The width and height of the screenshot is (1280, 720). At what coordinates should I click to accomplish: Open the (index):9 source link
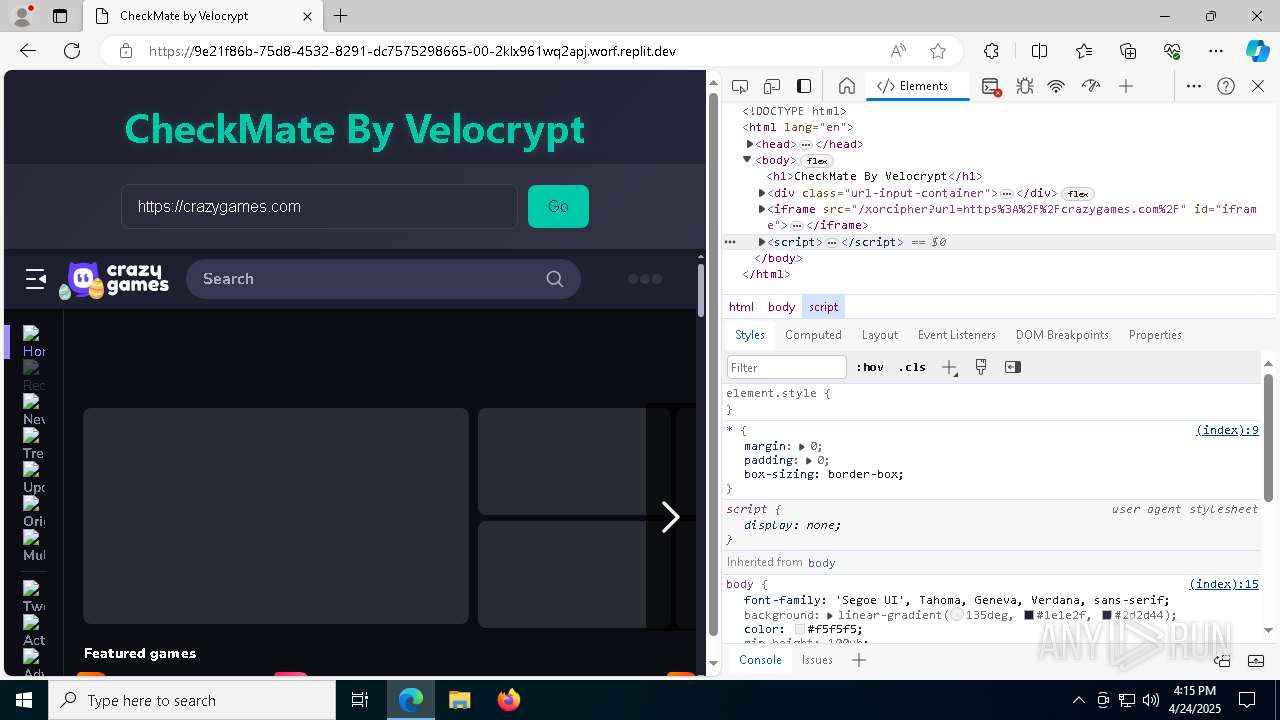pos(1227,430)
